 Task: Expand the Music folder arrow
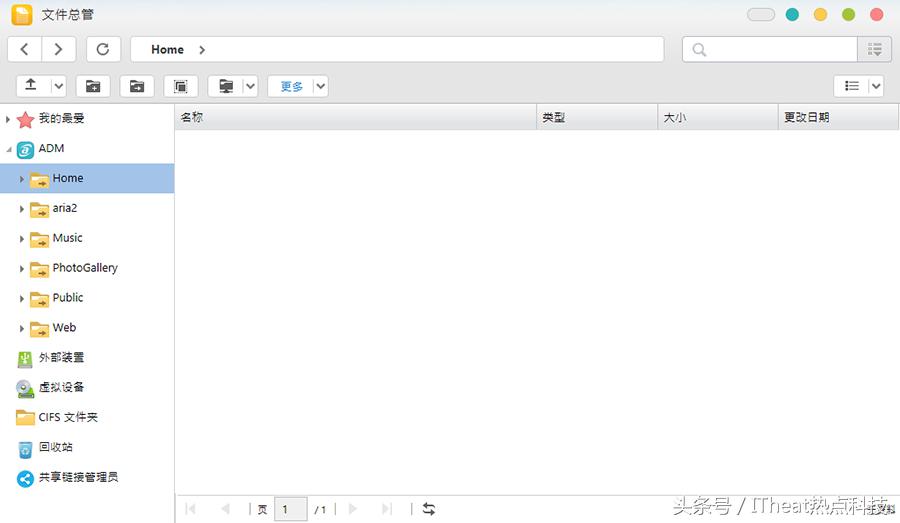pos(21,239)
